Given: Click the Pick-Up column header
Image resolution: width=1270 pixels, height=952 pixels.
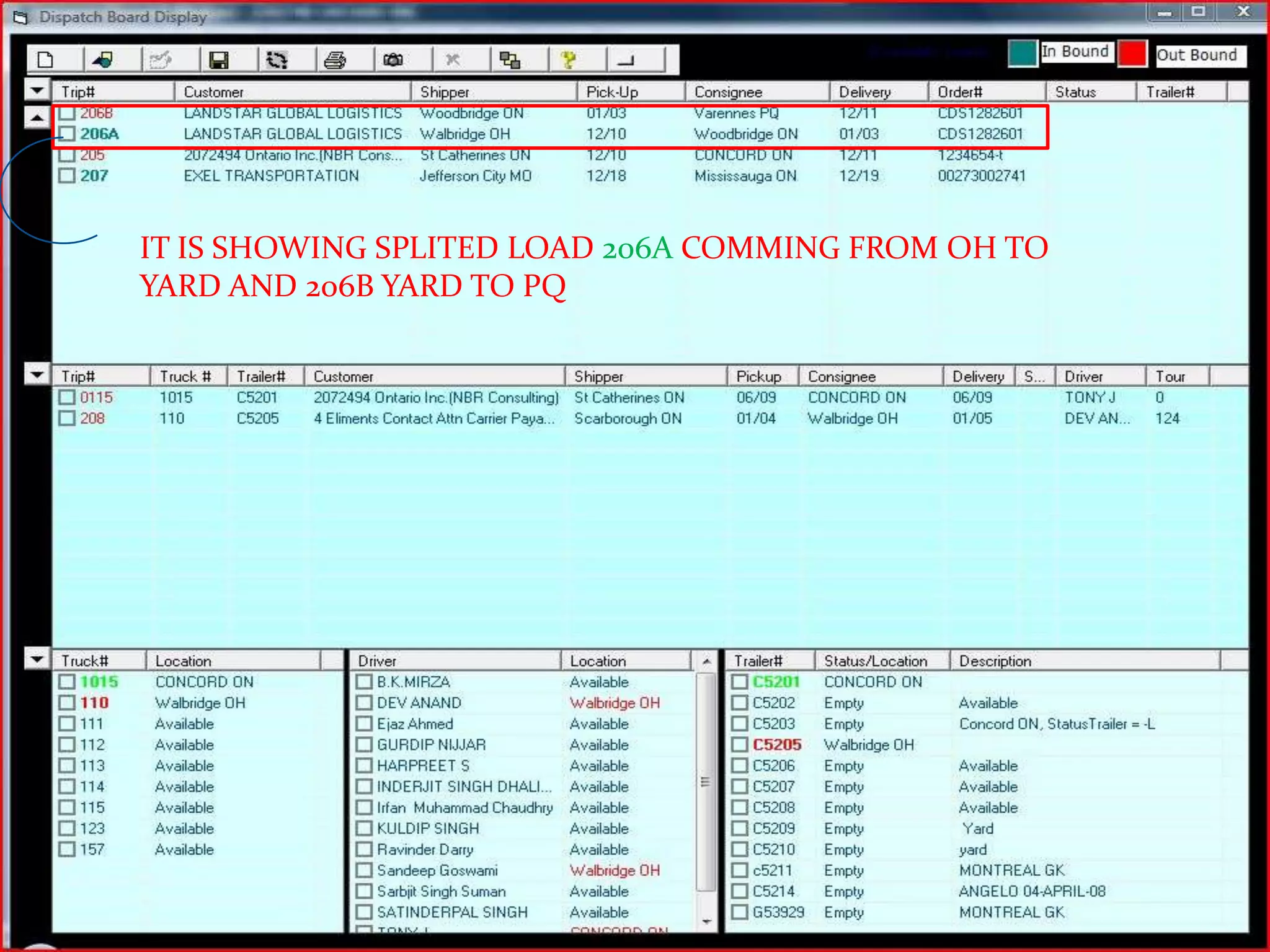Looking at the screenshot, I should pos(631,92).
